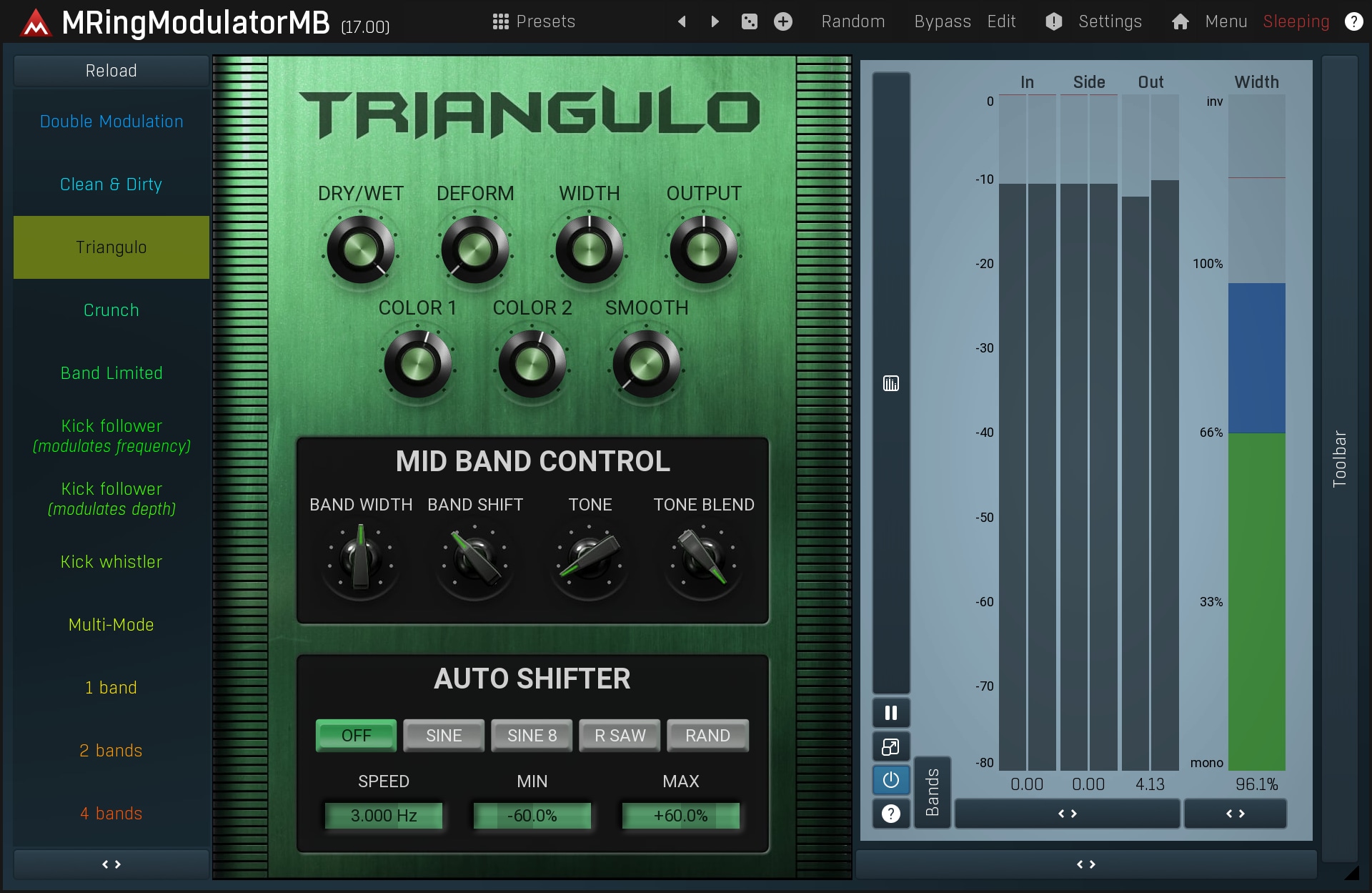Viewport: 1372px width, 893px height.
Task: Click the SPEED 3.000 Hz field
Action: (x=384, y=816)
